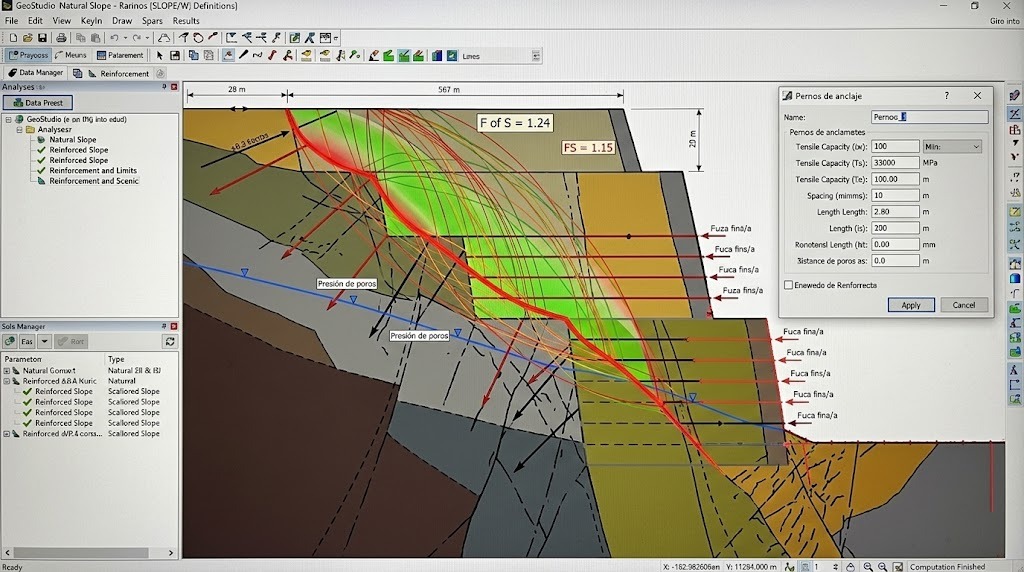The width and height of the screenshot is (1024, 572).
Task: Toggle first Reinforced Slope check in Analyses tree
Action: pyautogui.click(x=41, y=150)
